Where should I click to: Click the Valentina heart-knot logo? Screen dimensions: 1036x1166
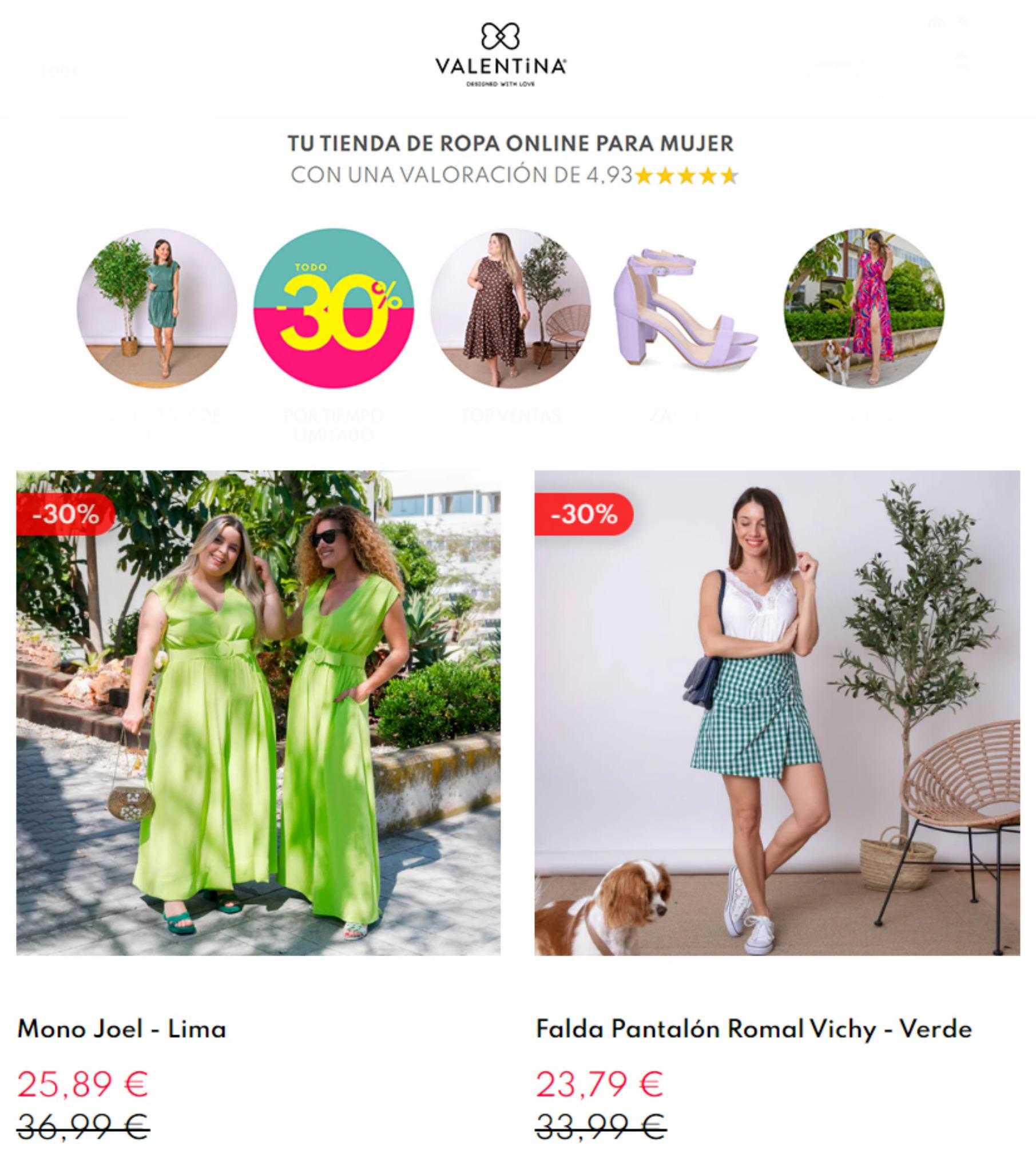point(501,35)
